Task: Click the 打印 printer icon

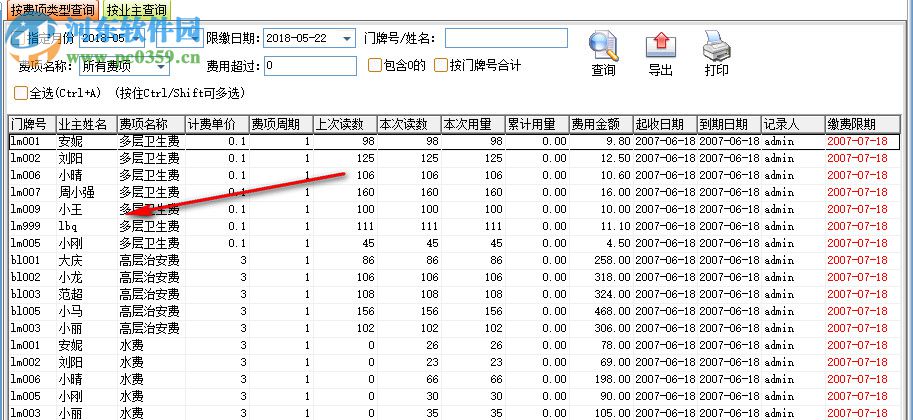Action: coord(716,46)
